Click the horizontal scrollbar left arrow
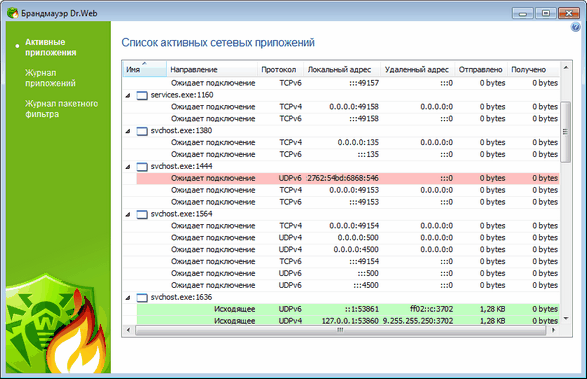The height and width of the screenshot is (379, 587). click(128, 330)
